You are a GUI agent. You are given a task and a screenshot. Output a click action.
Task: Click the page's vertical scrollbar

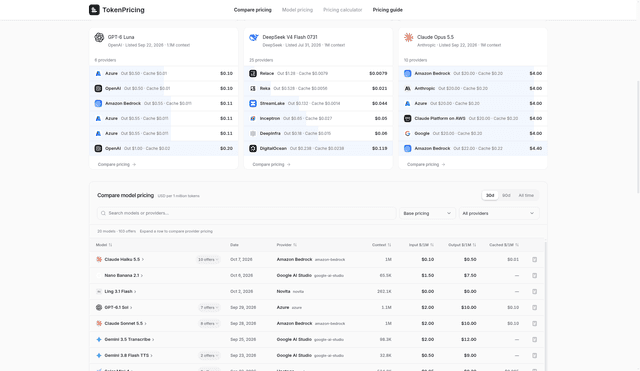coord(638,137)
